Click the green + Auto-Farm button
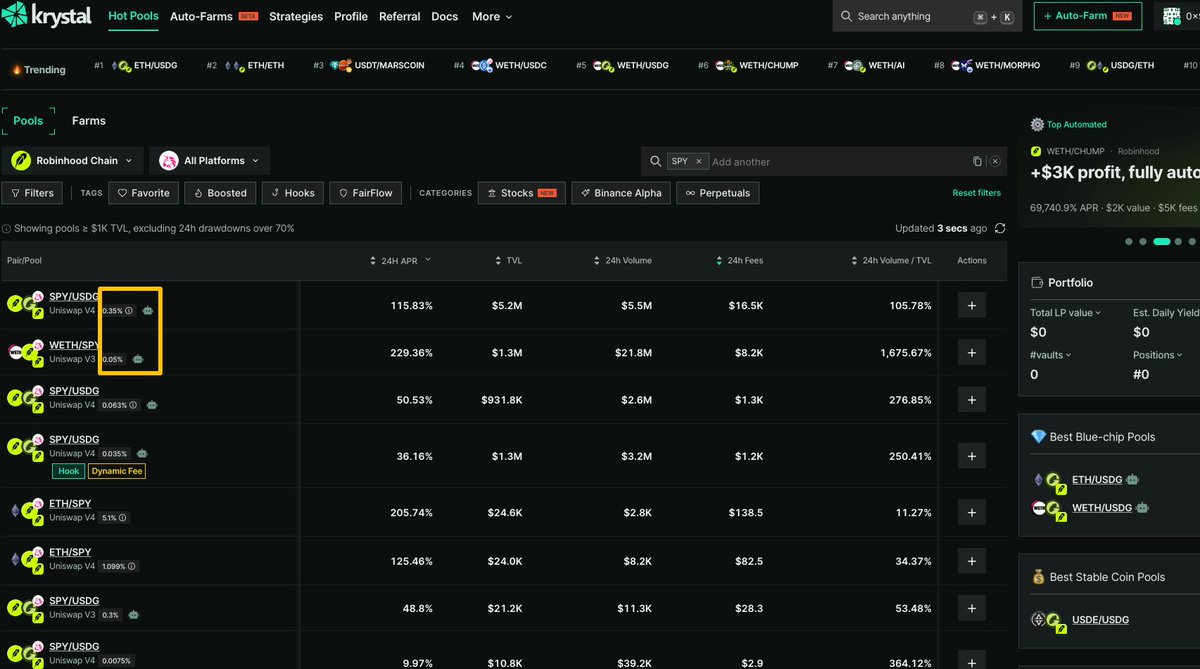 pos(1090,16)
